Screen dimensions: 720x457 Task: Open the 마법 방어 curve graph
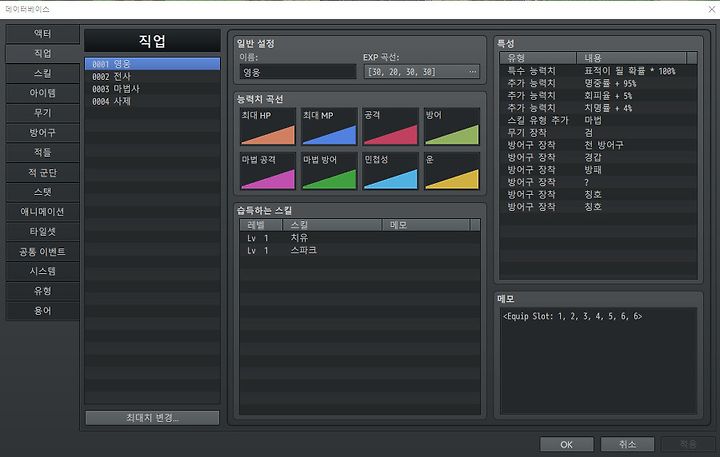(x=329, y=171)
